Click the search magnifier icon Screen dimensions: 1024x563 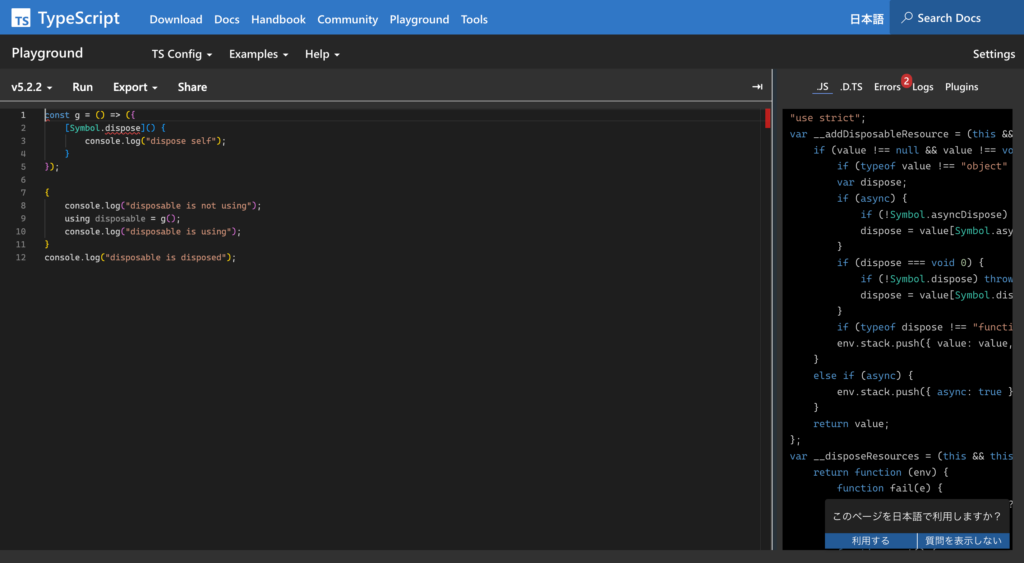(906, 18)
